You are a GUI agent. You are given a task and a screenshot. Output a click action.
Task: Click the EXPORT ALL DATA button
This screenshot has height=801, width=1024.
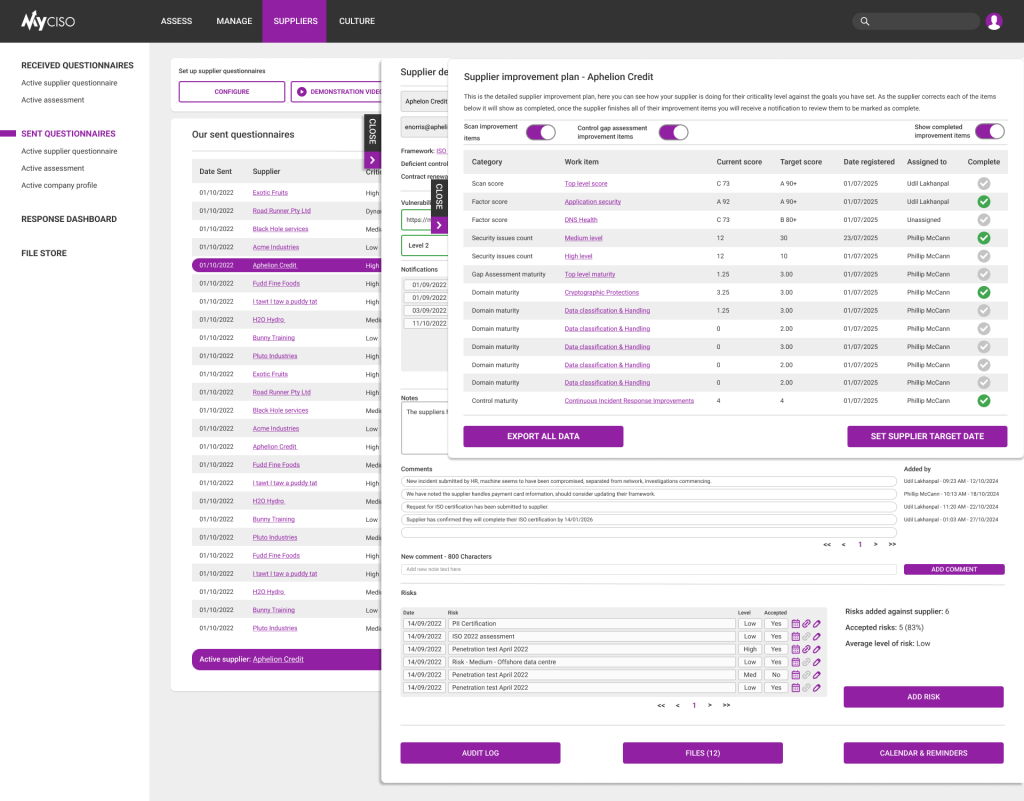coord(542,437)
